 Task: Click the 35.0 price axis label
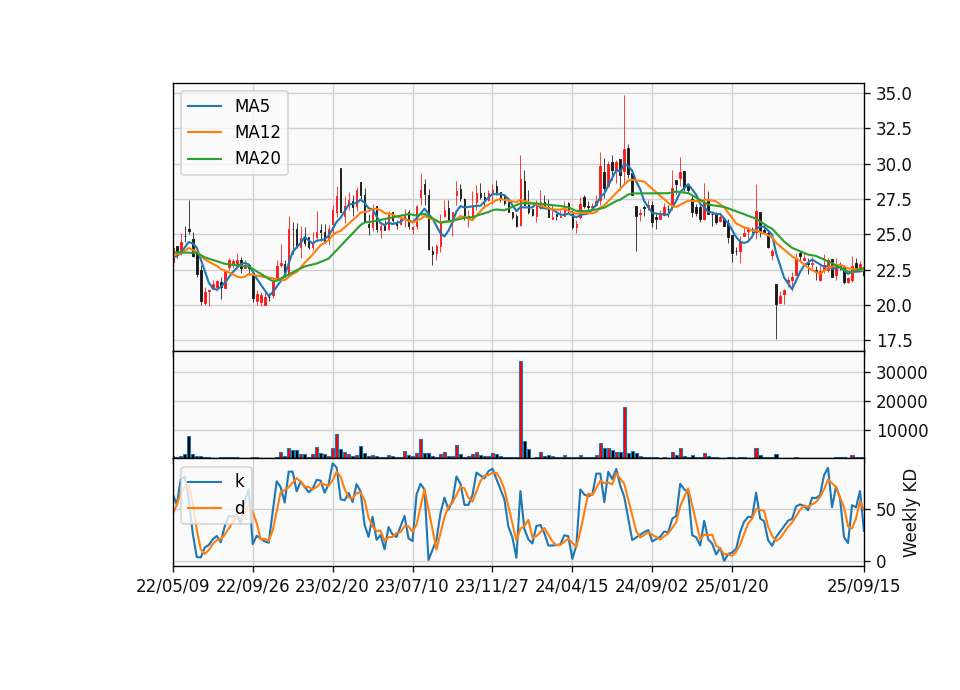(x=894, y=94)
